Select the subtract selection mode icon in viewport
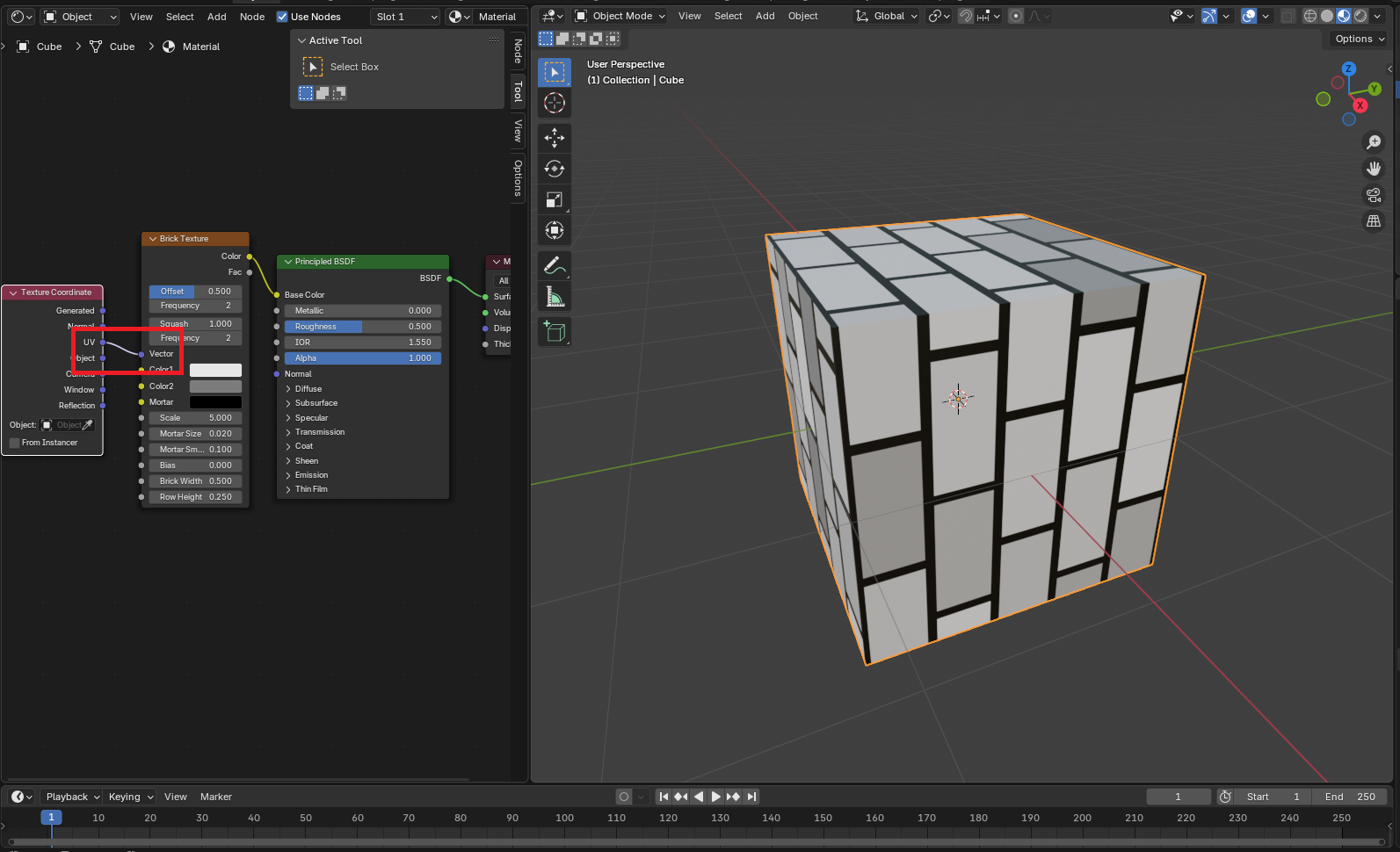1400x852 pixels. pos(579,39)
